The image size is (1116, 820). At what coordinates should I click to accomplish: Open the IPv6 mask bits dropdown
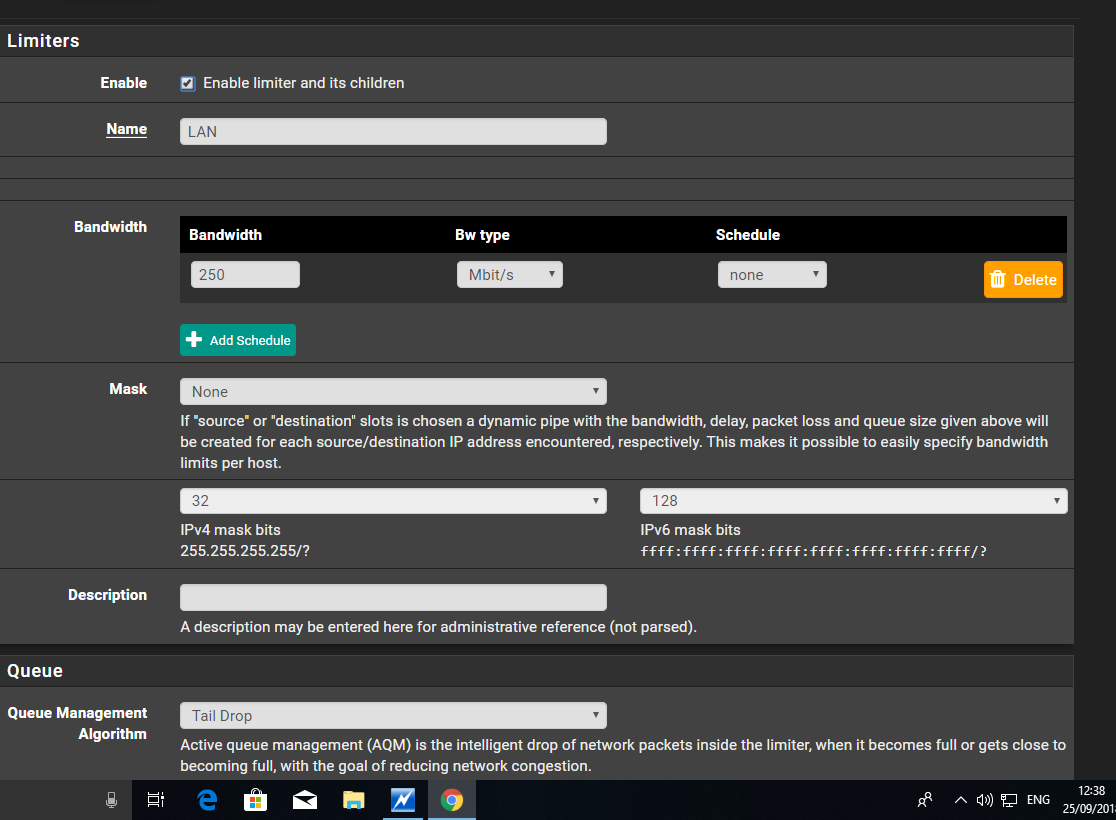[x=853, y=501]
